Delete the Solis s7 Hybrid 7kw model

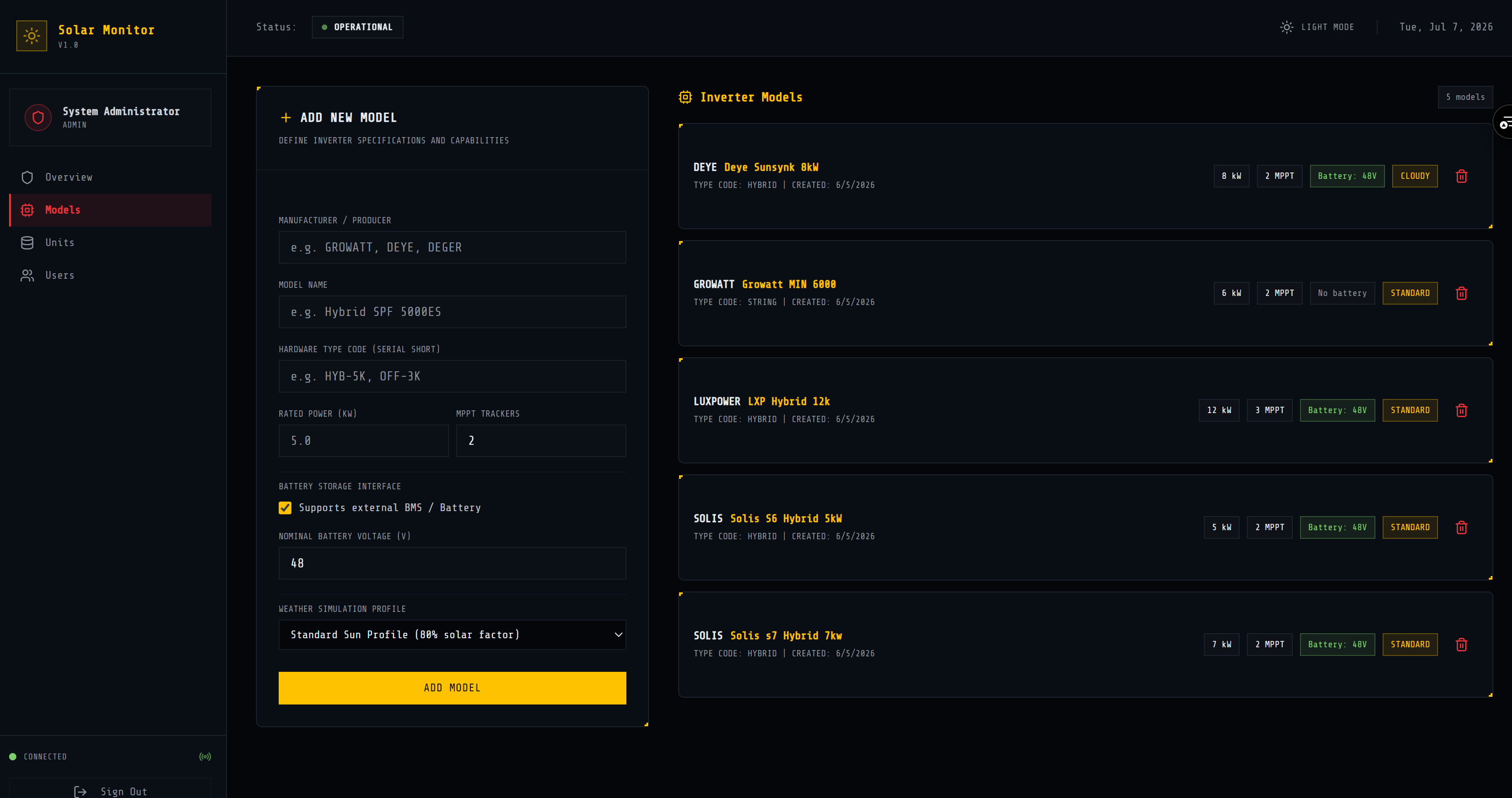click(x=1462, y=644)
